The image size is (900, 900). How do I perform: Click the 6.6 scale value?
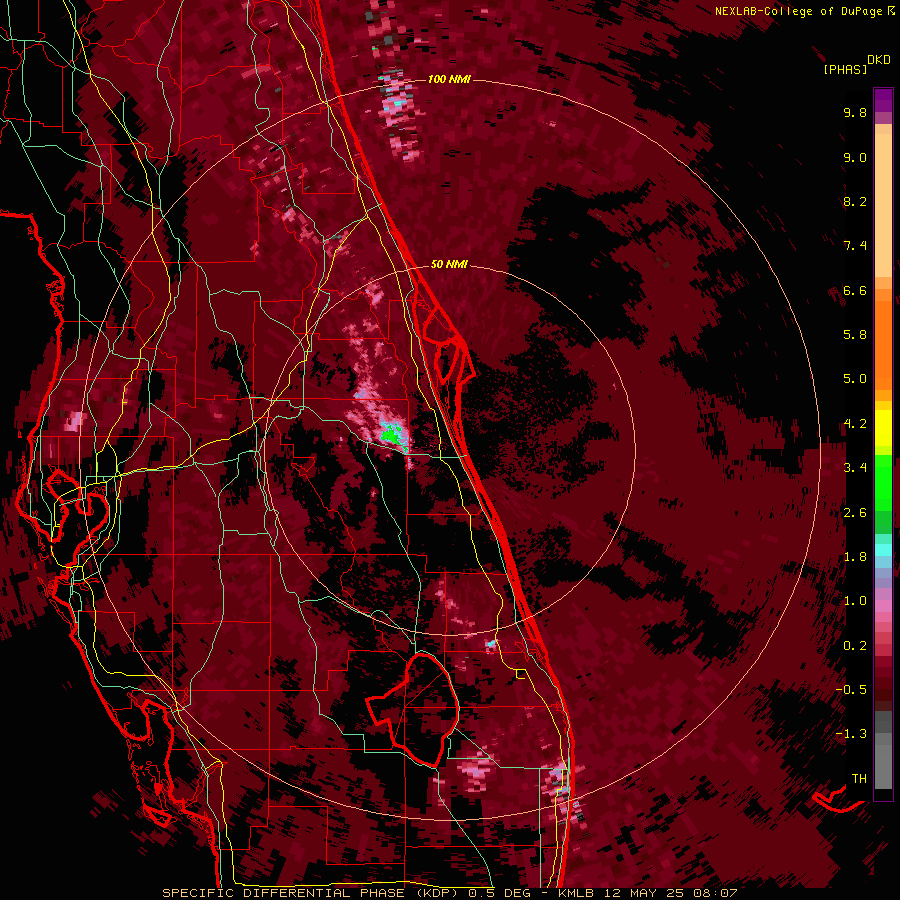tap(855, 290)
